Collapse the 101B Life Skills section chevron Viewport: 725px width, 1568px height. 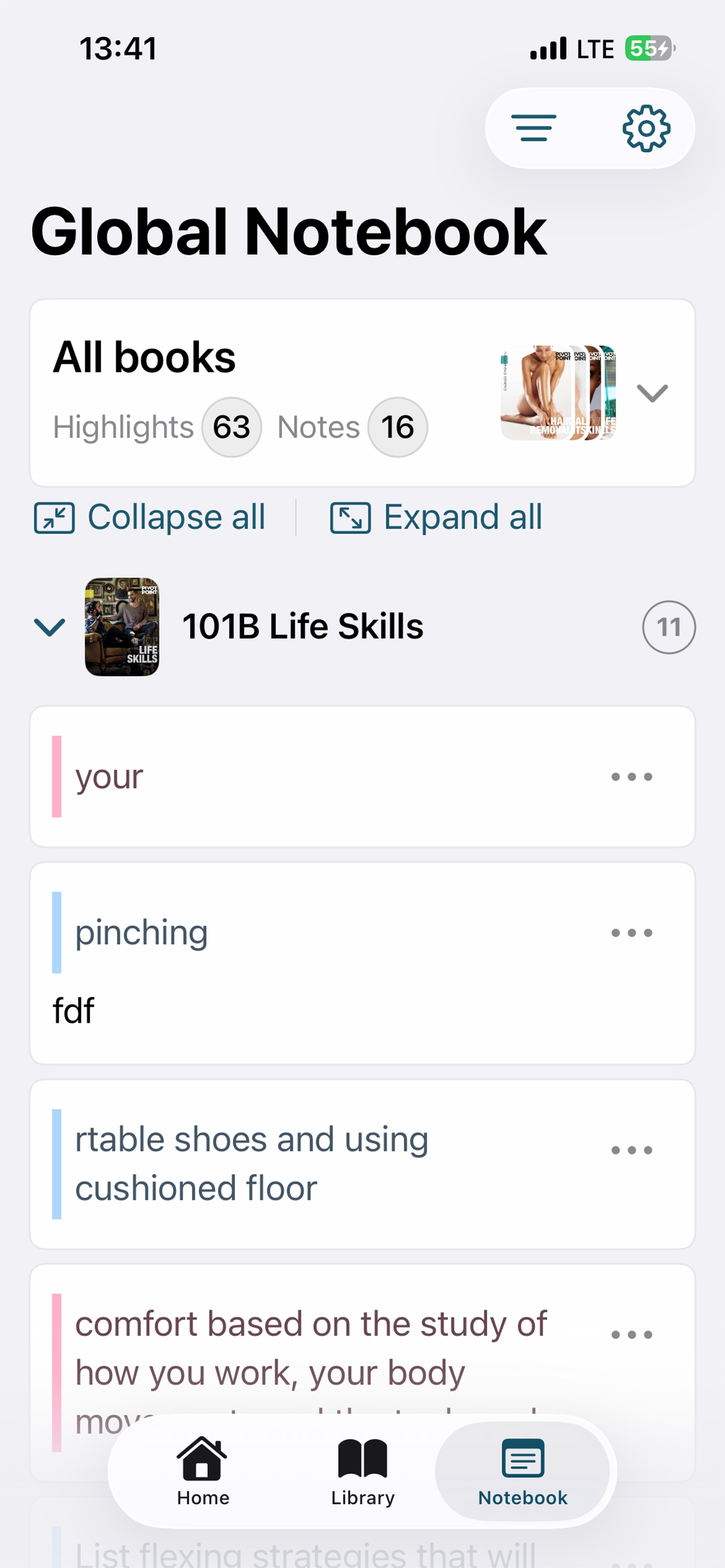point(49,627)
